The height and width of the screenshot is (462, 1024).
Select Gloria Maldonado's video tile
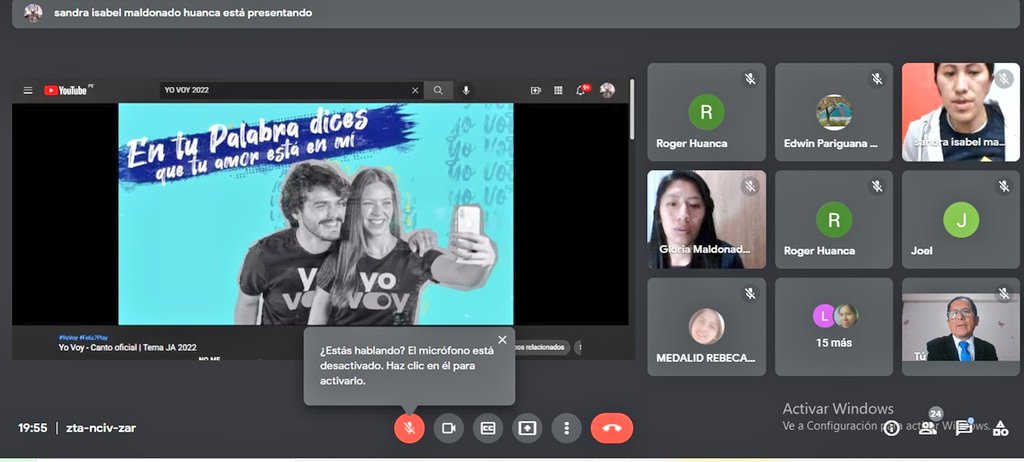click(707, 219)
